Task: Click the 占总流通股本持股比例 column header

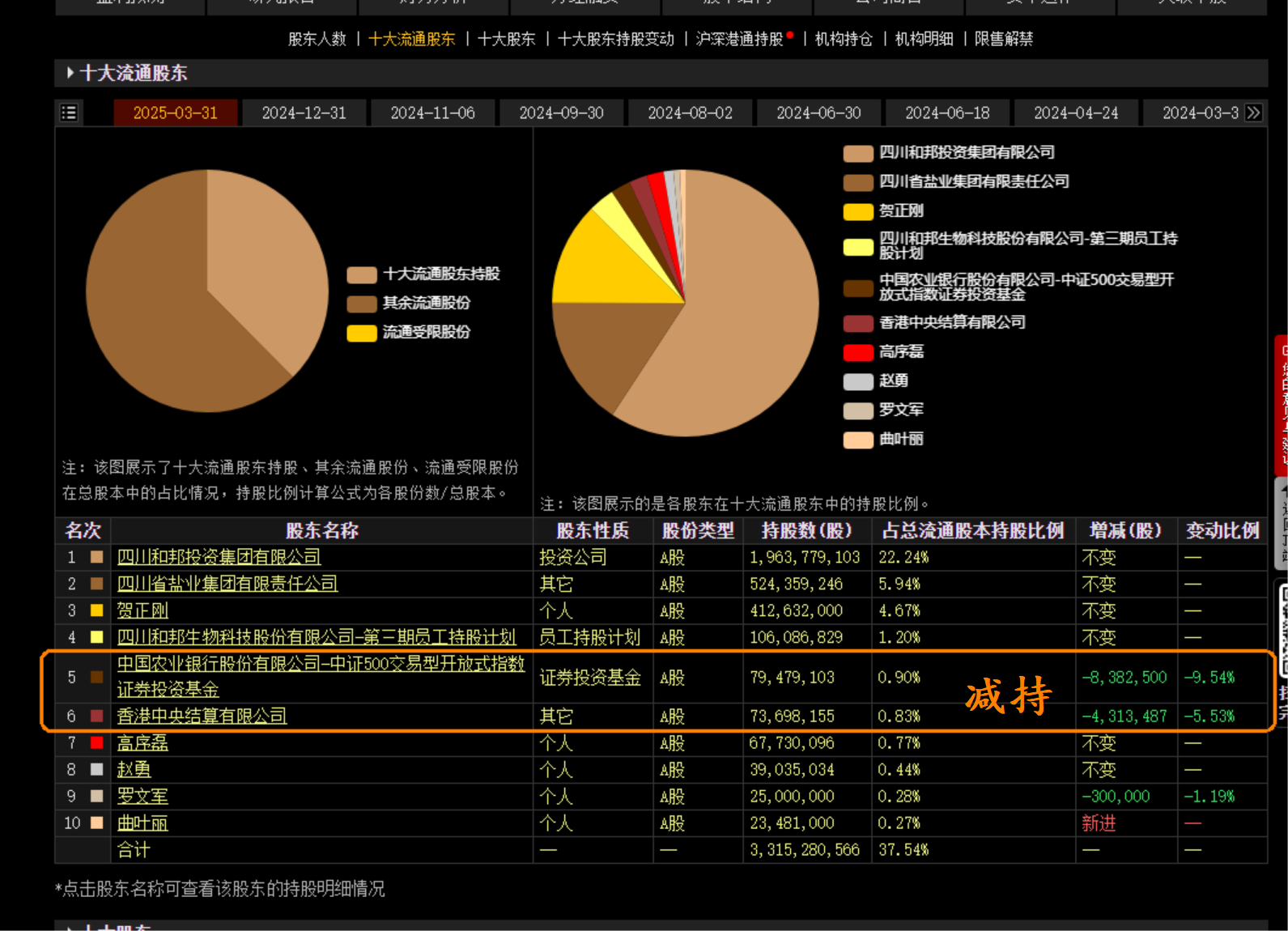Action: (973, 530)
